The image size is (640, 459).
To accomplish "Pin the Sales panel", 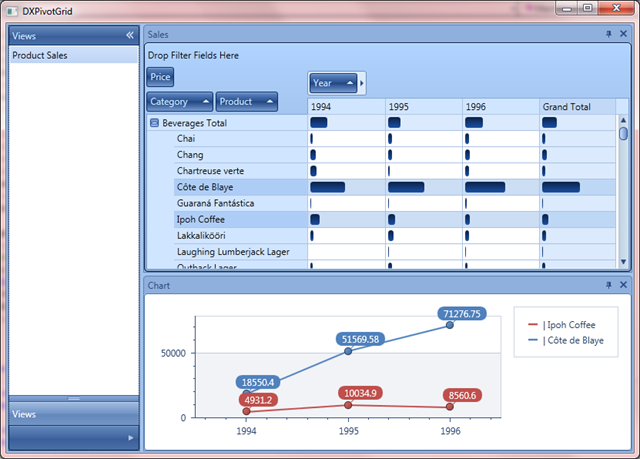I will coord(609,34).
